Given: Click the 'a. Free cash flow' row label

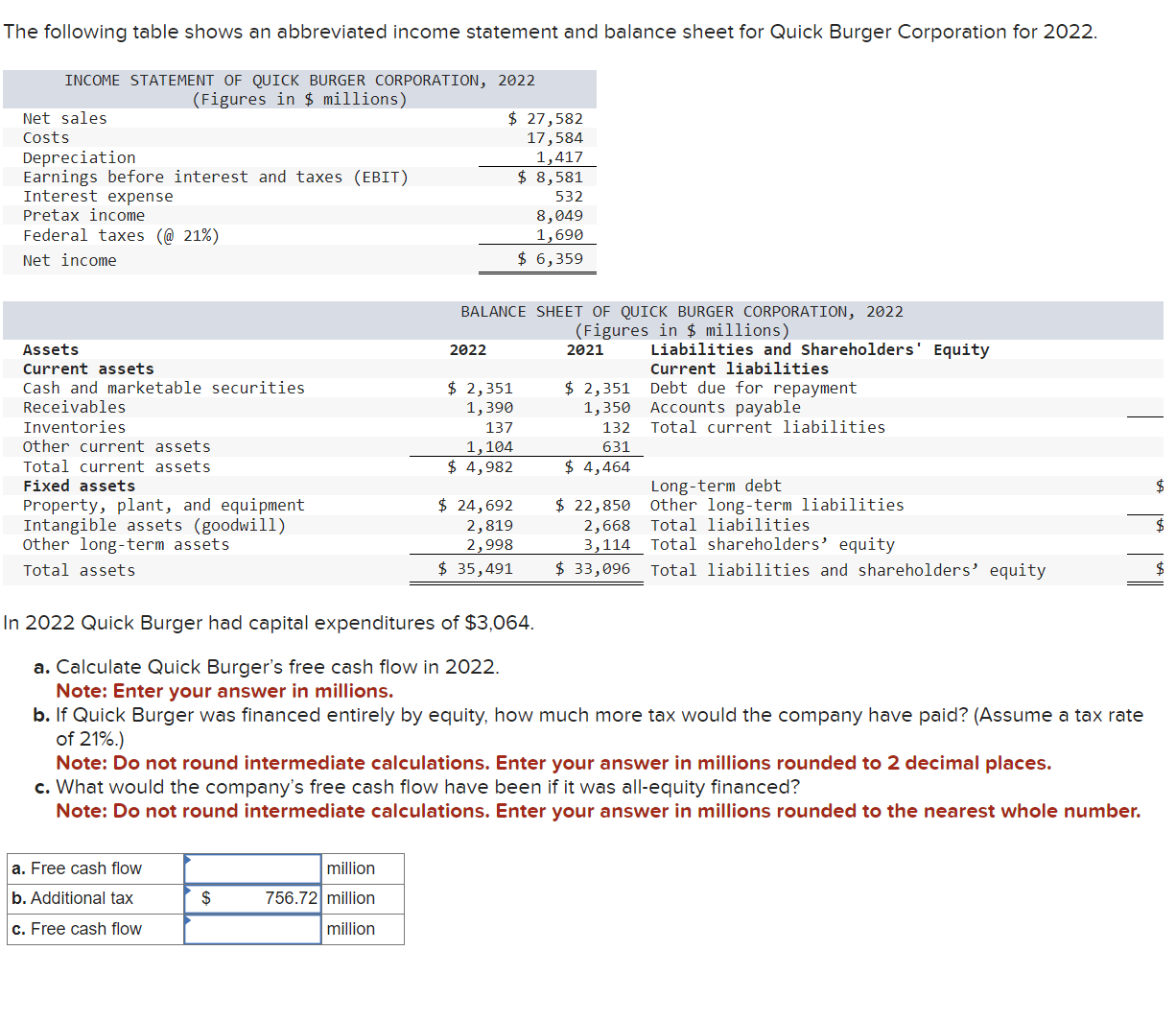Looking at the screenshot, I should click(77, 868).
